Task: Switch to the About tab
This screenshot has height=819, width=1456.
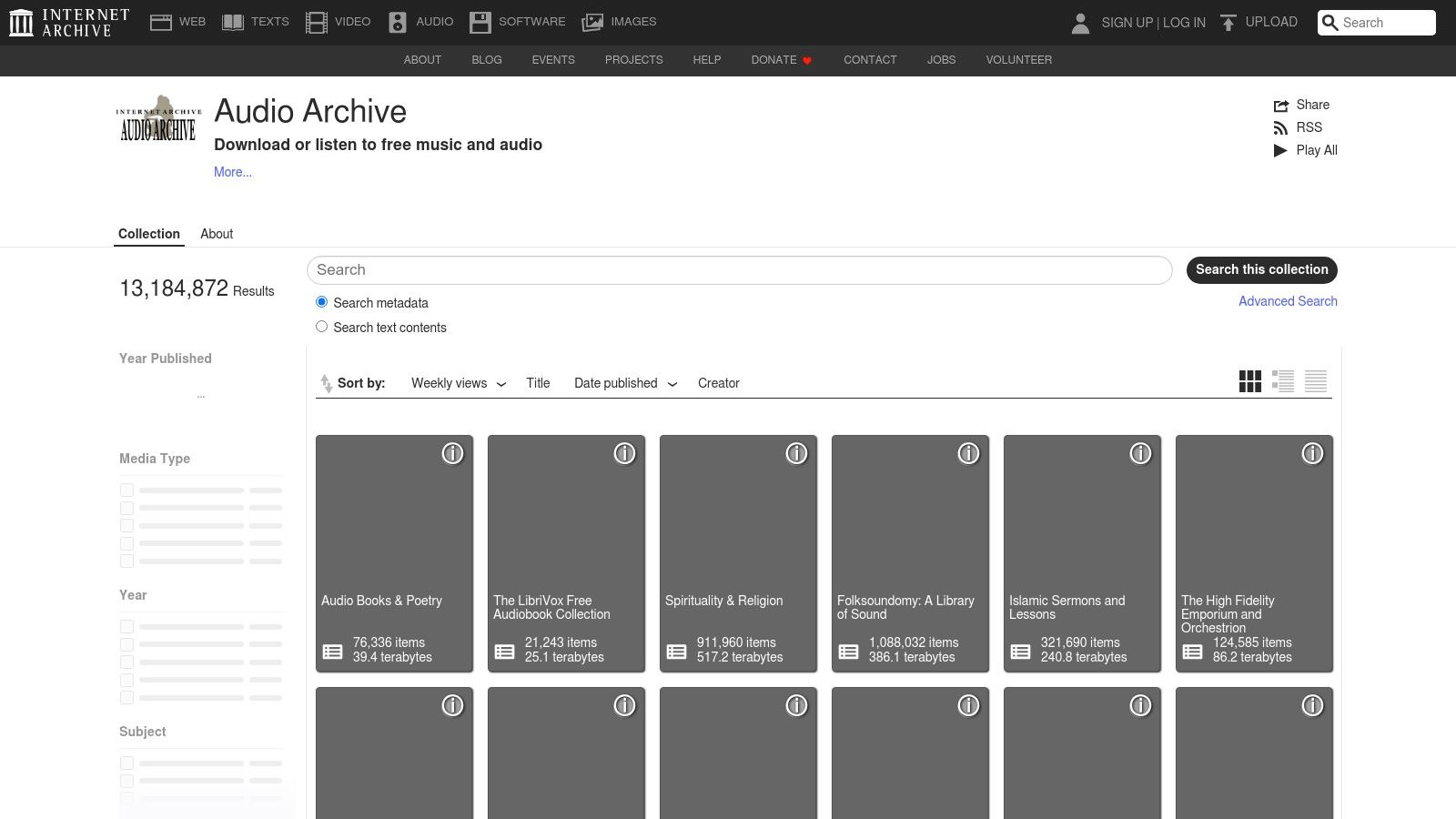Action: (217, 234)
